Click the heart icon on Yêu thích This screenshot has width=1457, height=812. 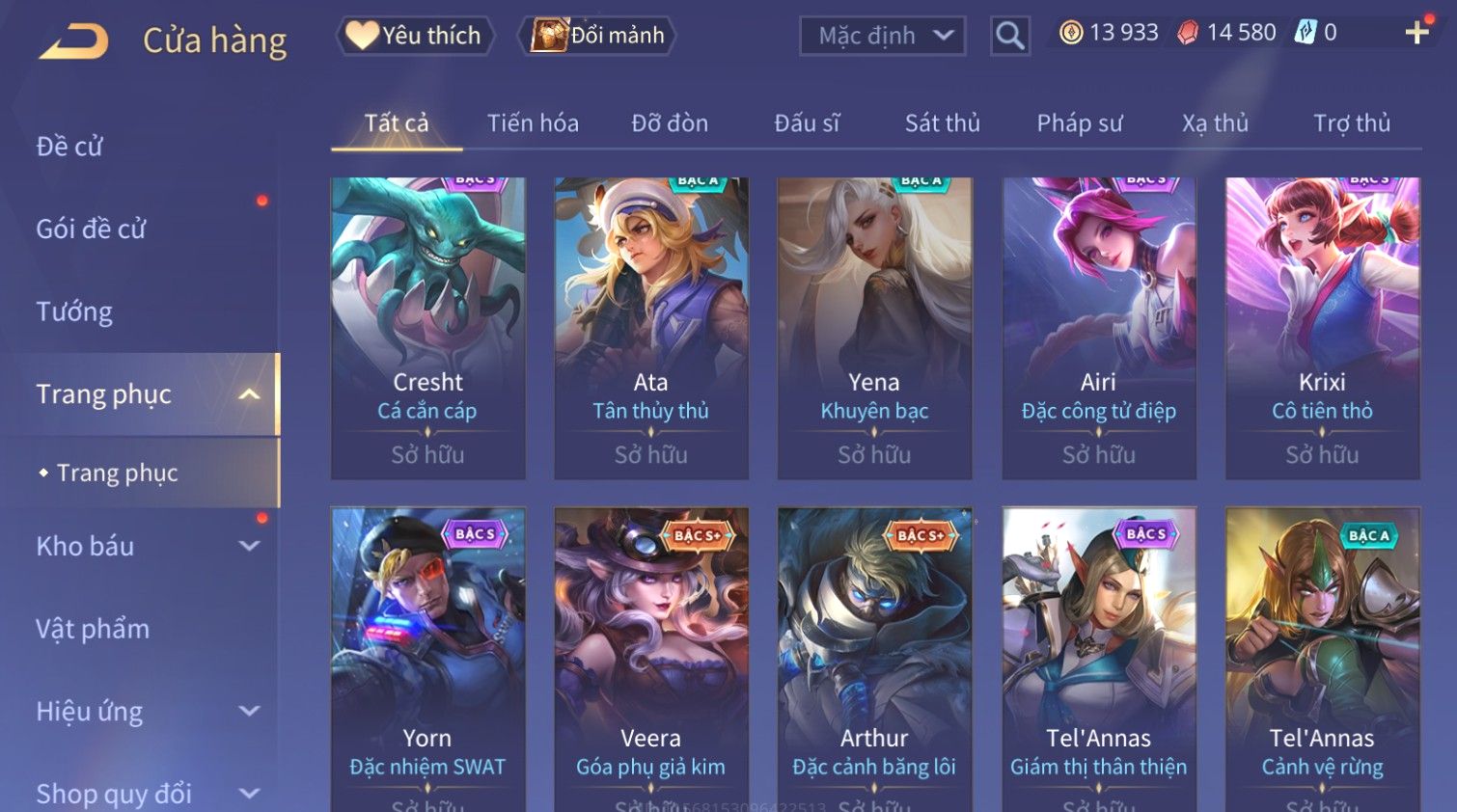click(x=362, y=35)
